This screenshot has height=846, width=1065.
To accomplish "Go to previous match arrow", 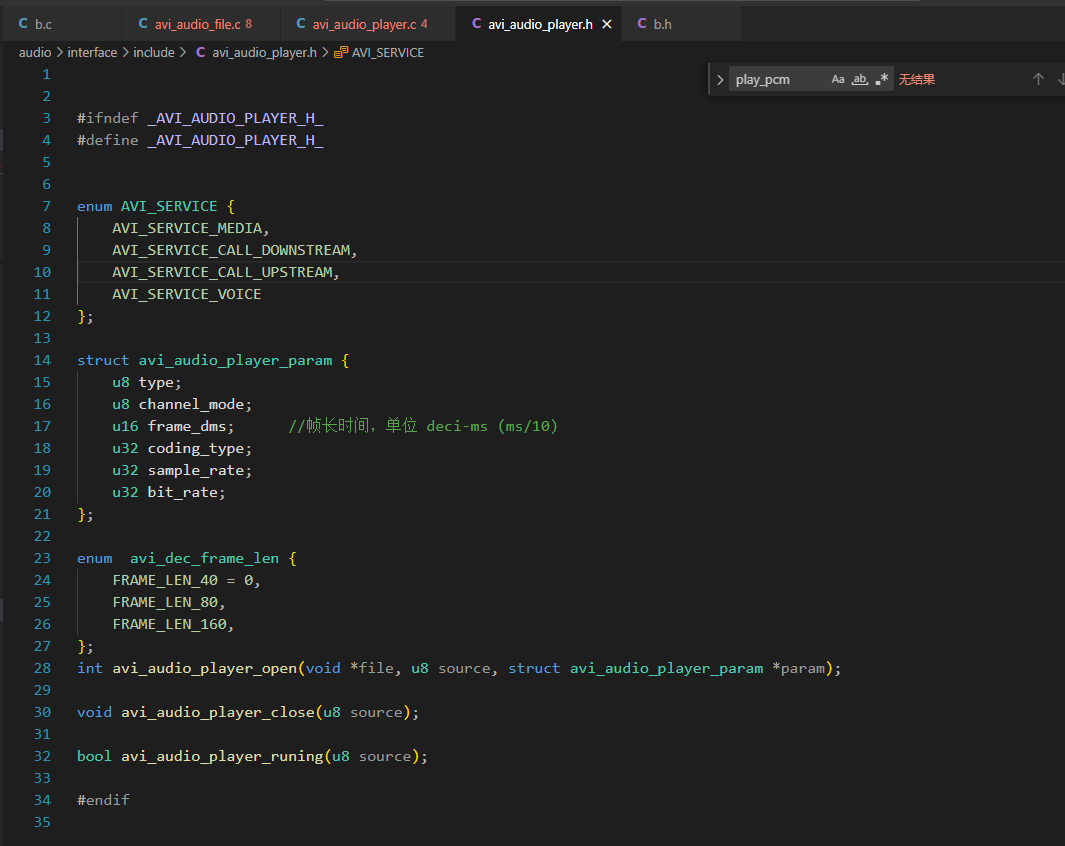I will (x=1038, y=79).
